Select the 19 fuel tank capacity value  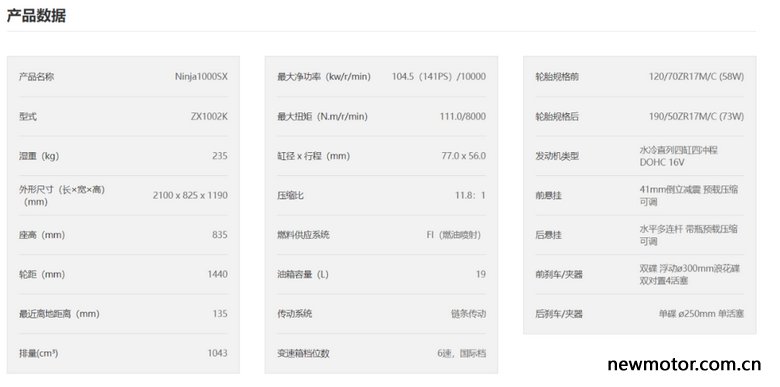click(481, 274)
